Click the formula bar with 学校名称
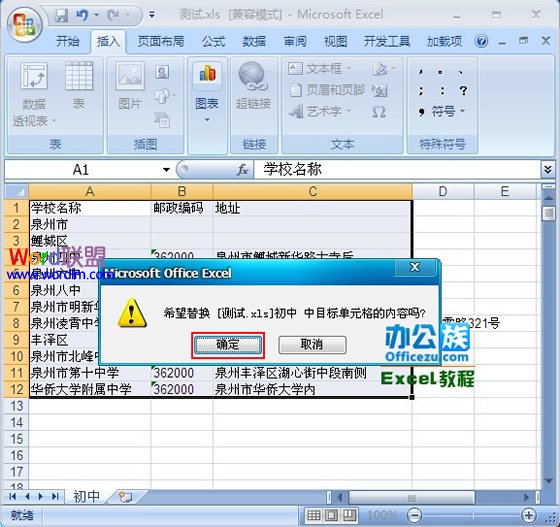 click(397, 170)
